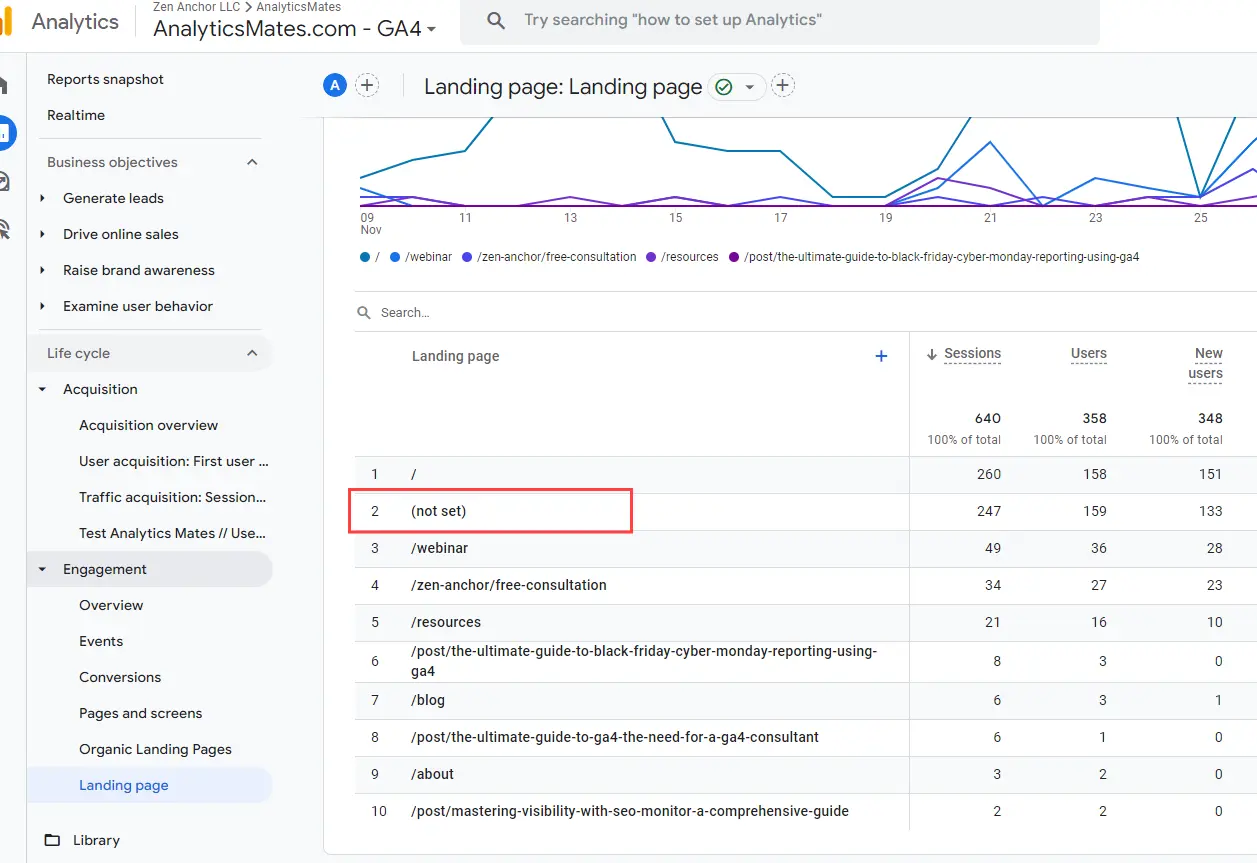Collapse the Acquisition topic arrow

point(42,389)
